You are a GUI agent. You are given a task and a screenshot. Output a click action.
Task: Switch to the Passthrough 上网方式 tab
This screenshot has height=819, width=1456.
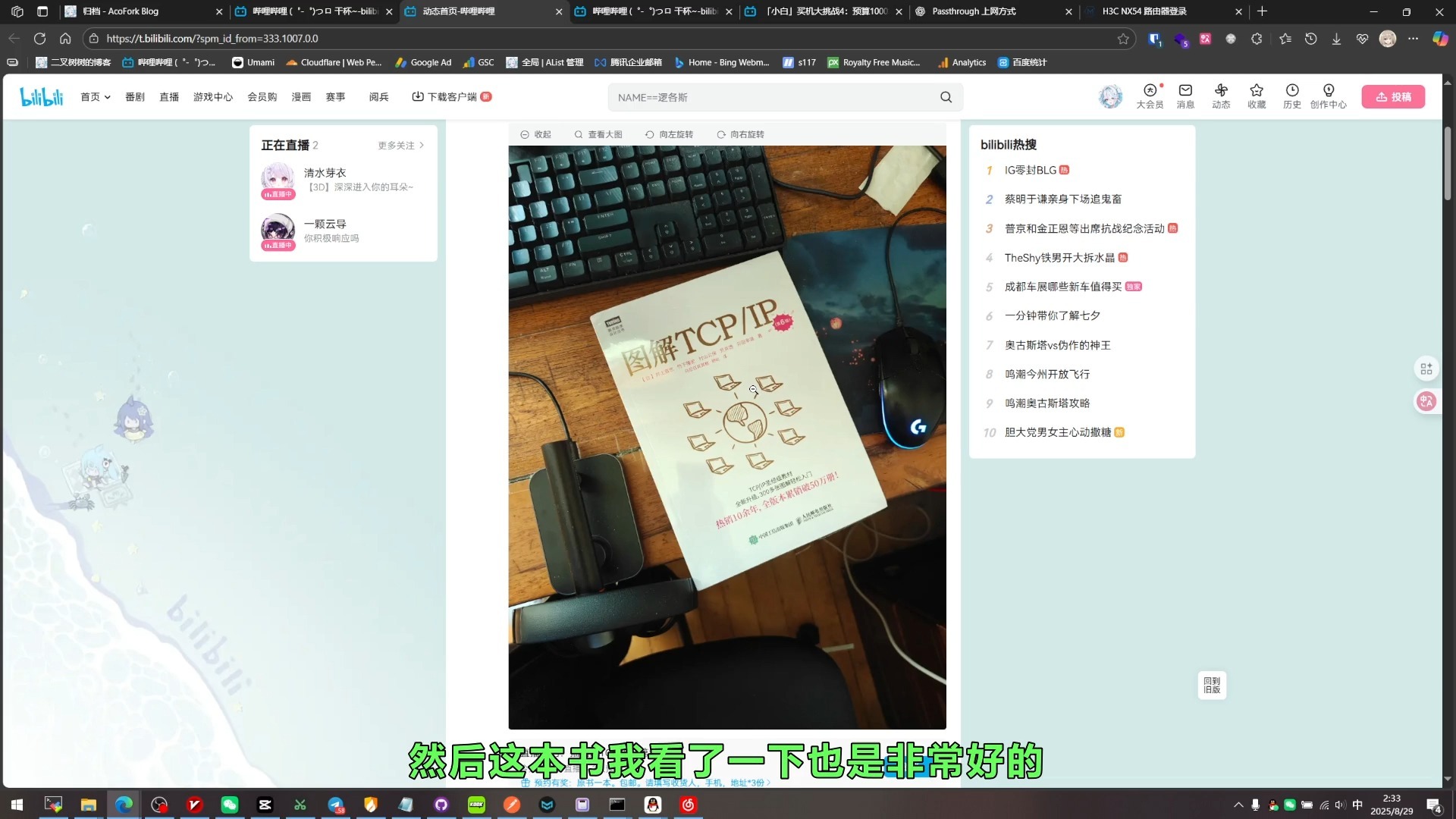[993, 11]
